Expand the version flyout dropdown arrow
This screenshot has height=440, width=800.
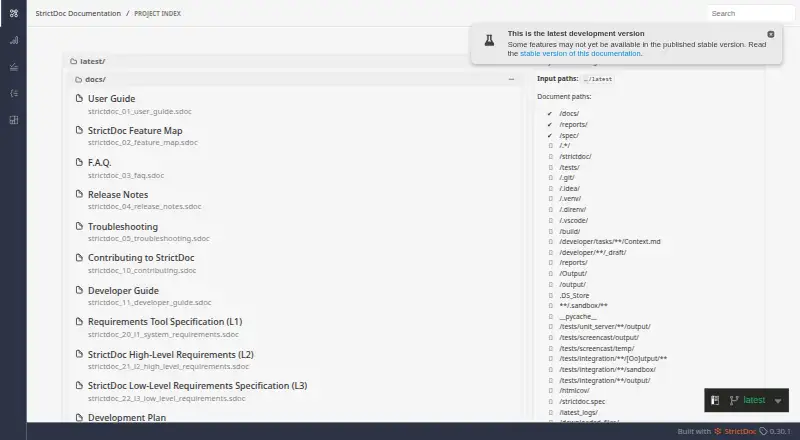click(778, 401)
